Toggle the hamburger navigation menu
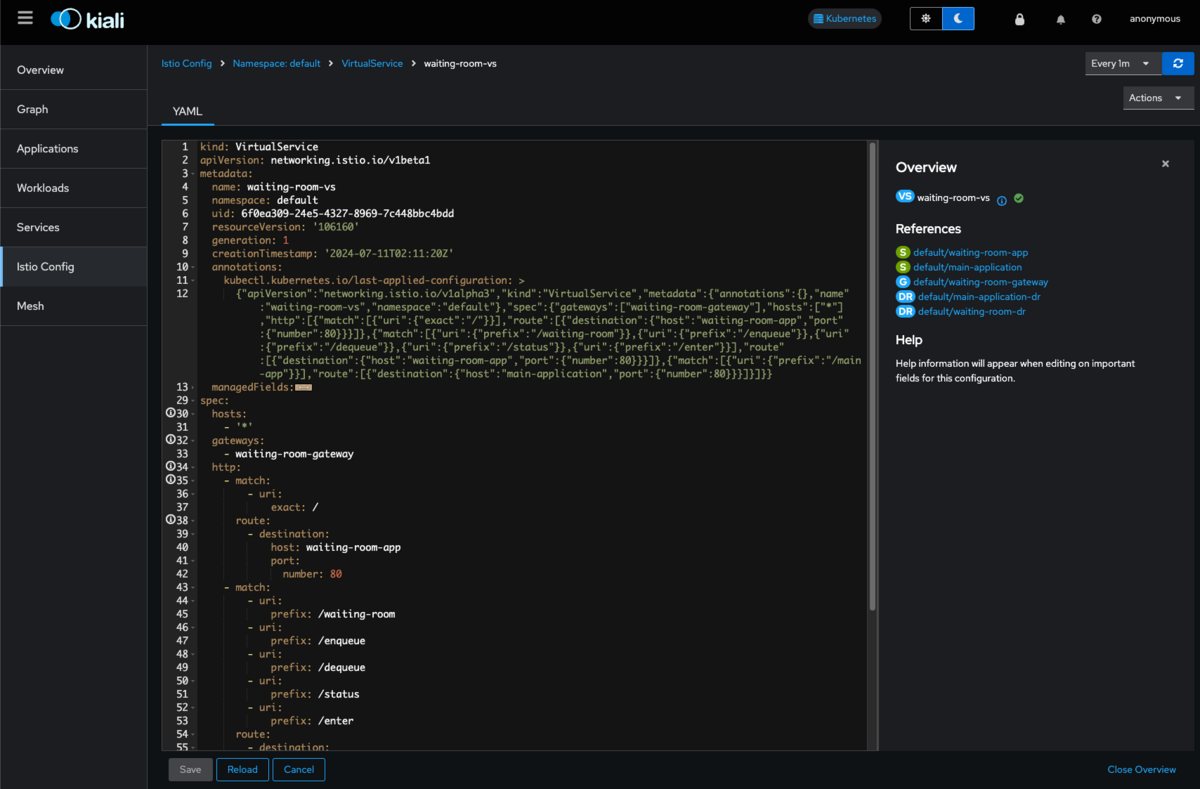The width and height of the screenshot is (1200, 789). [x=25, y=18]
